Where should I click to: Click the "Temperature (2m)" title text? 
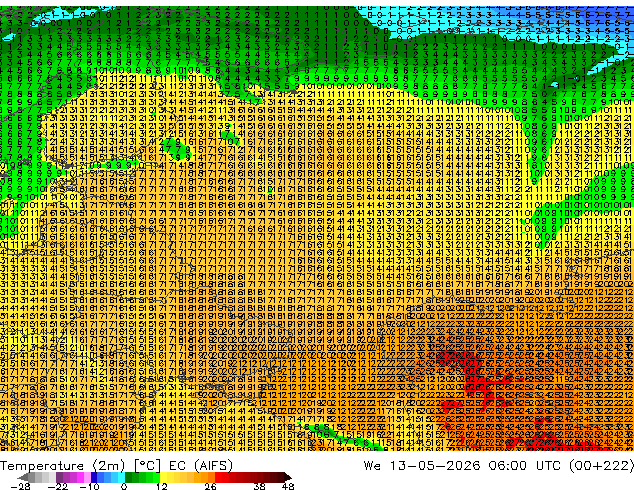point(62,466)
